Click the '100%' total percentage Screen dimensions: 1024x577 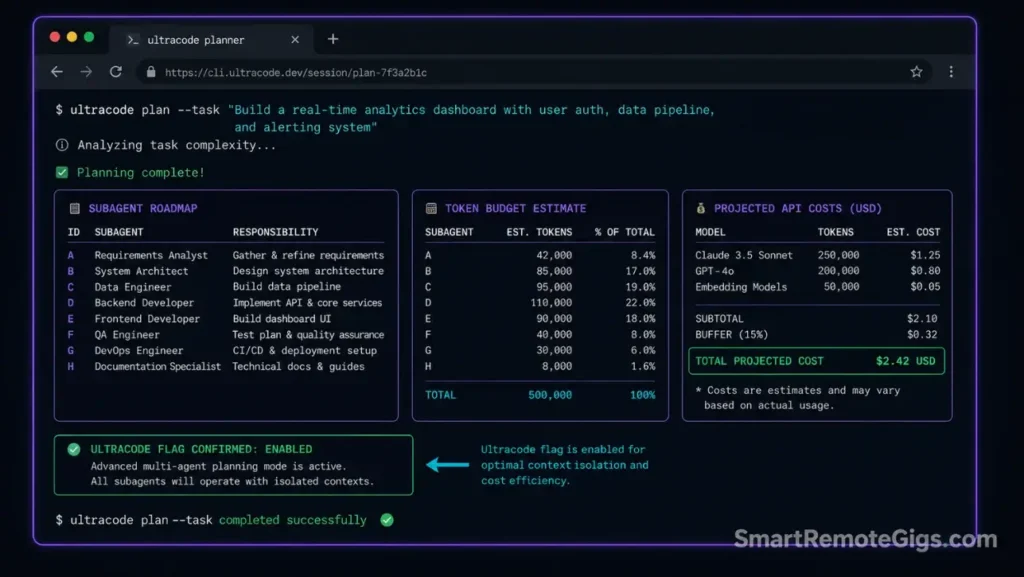(643, 395)
